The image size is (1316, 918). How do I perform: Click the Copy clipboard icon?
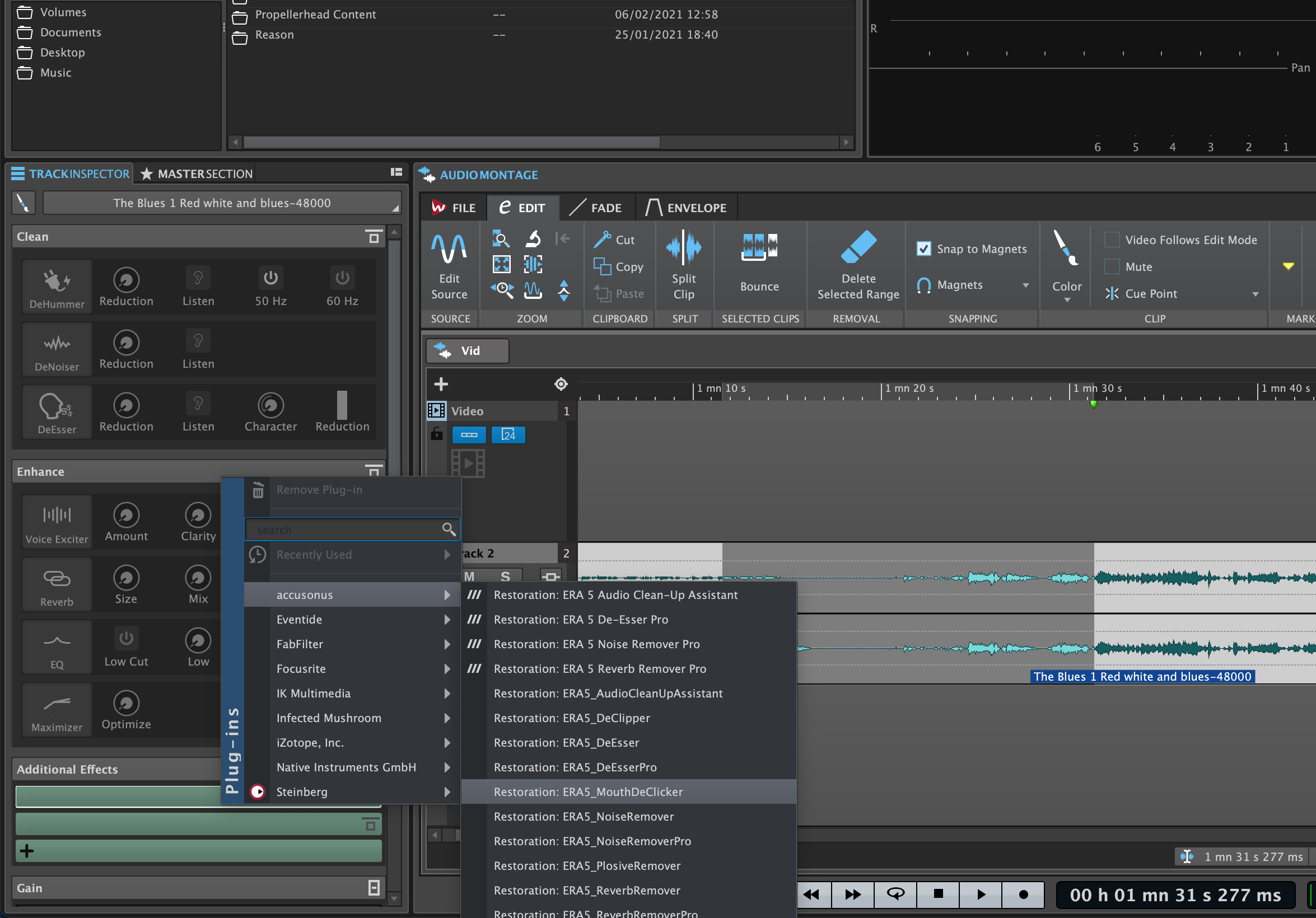pyautogui.click(x=602, y=266)
